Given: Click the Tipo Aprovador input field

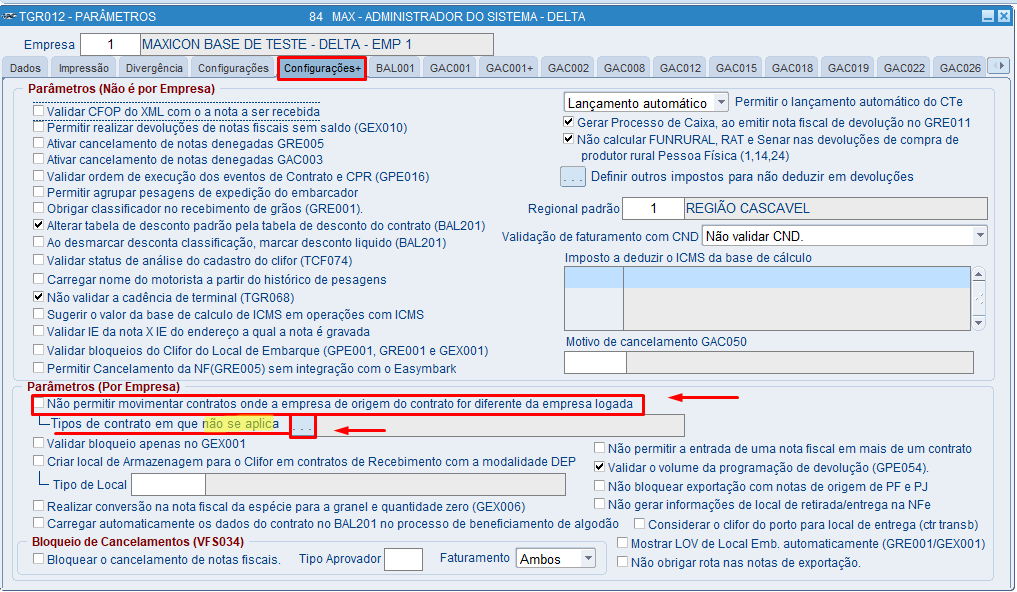Looking at the screenshot, I should [403, 559].
